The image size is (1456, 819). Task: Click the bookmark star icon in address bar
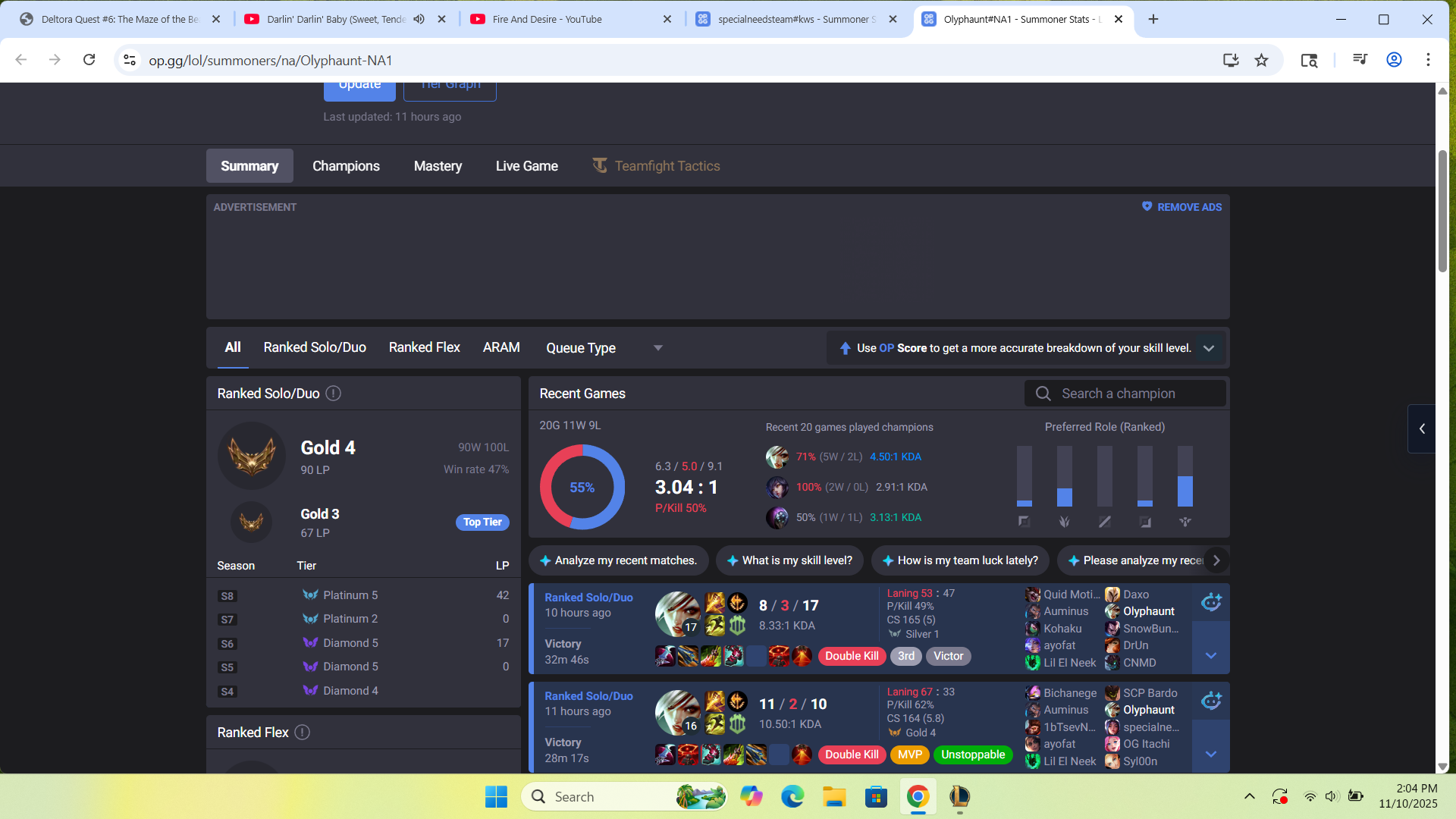[1261, 60]
